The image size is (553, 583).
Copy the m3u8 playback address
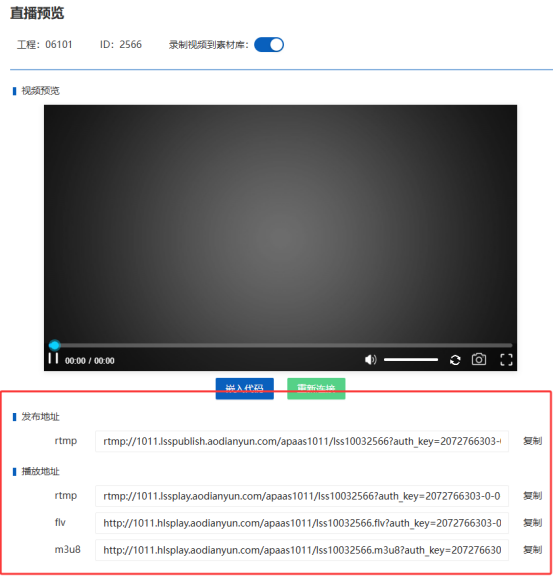pyautogui.click(x=533, y=550)
